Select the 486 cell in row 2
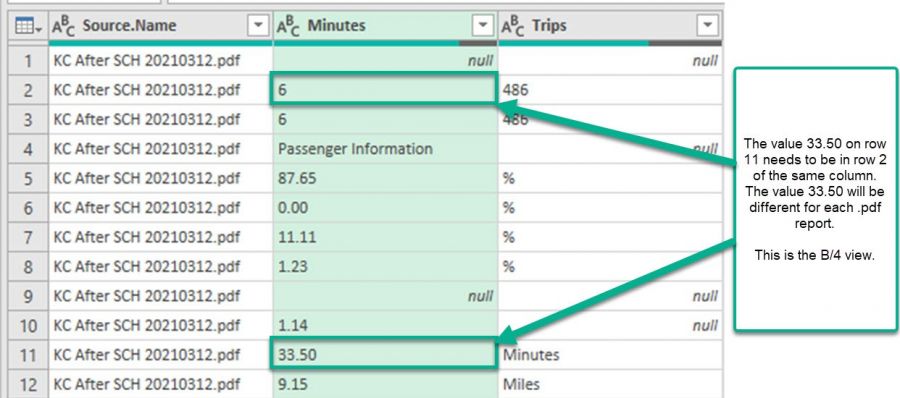 (x=610, y=90)
